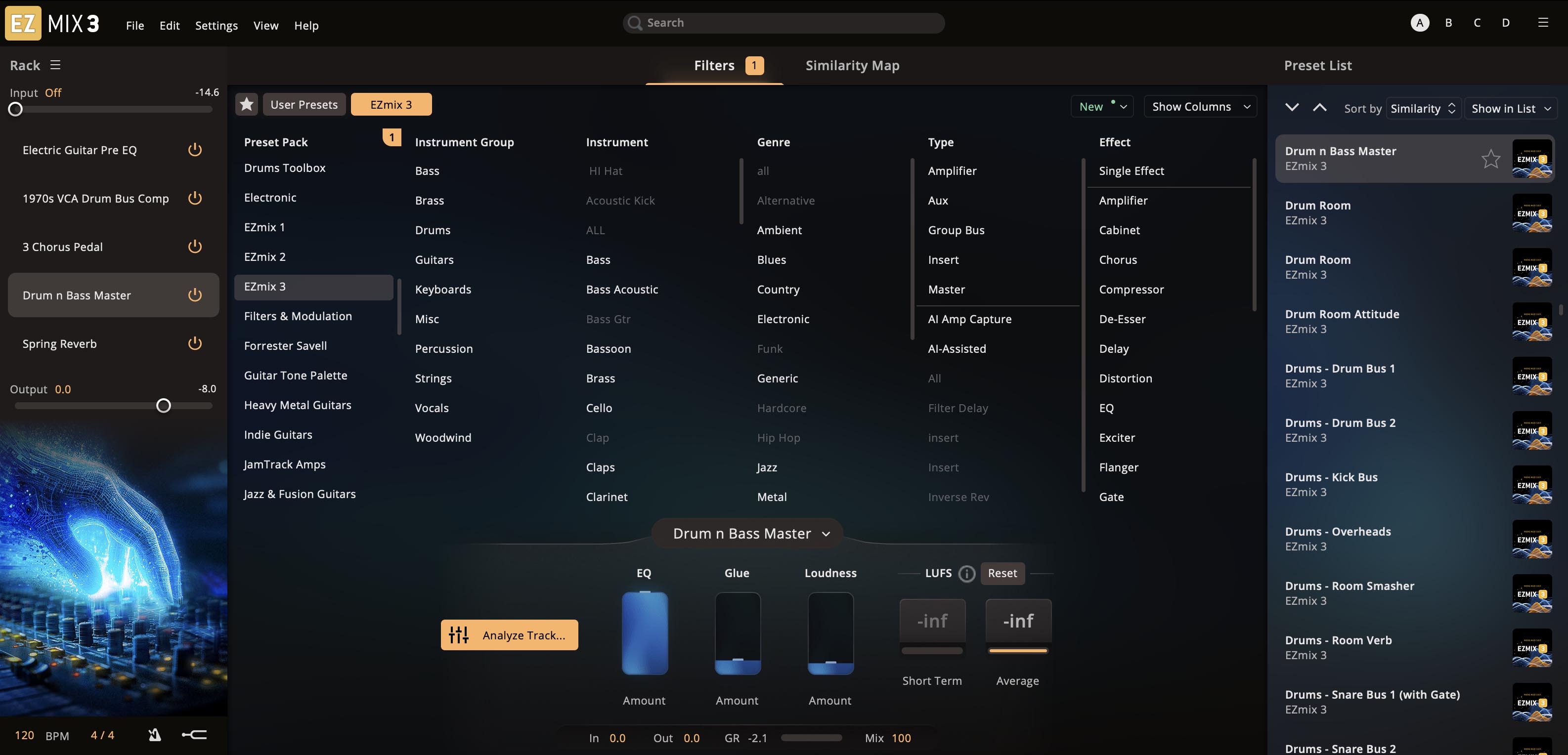Toggle power for Electric Guitar Pre EQ
This screenshot has height=755, width=1568.
point(195,150)
